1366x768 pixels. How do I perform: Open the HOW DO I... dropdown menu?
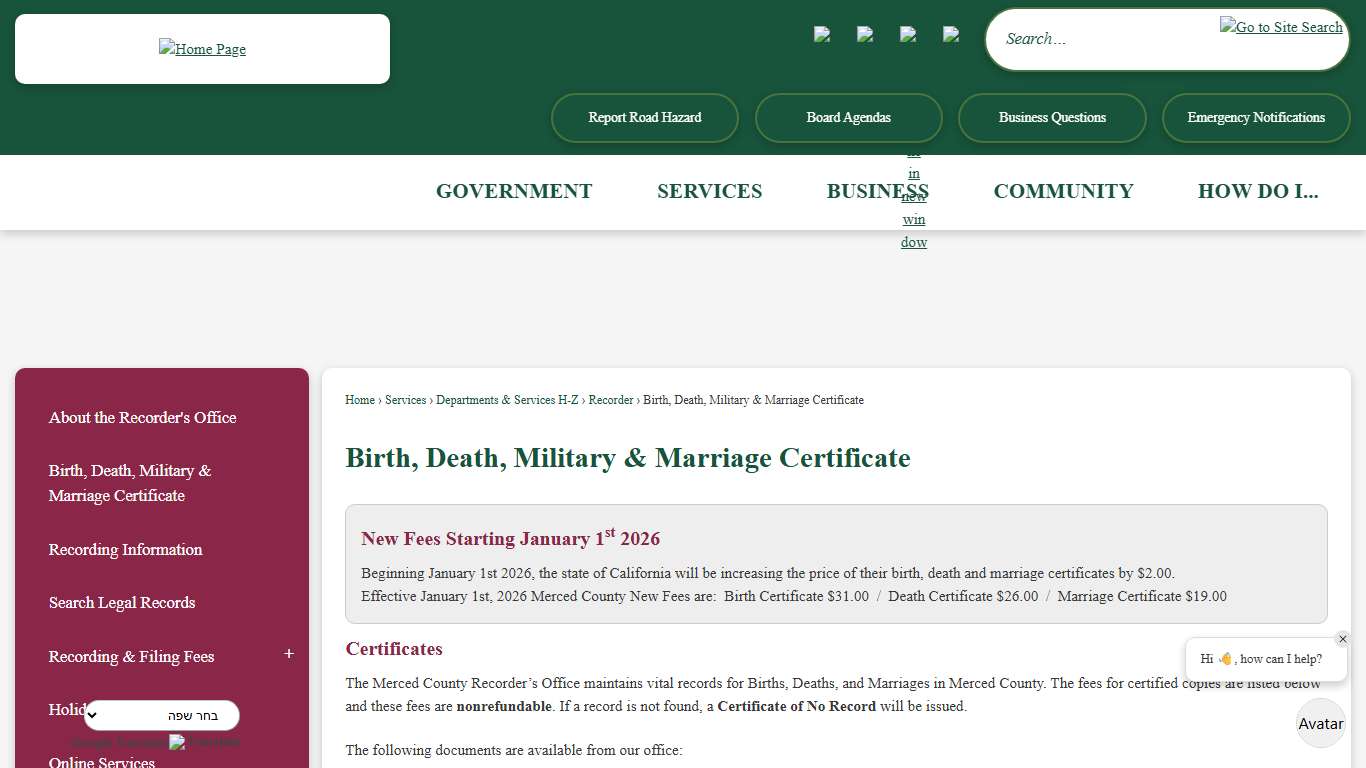tap(1259, 191)
